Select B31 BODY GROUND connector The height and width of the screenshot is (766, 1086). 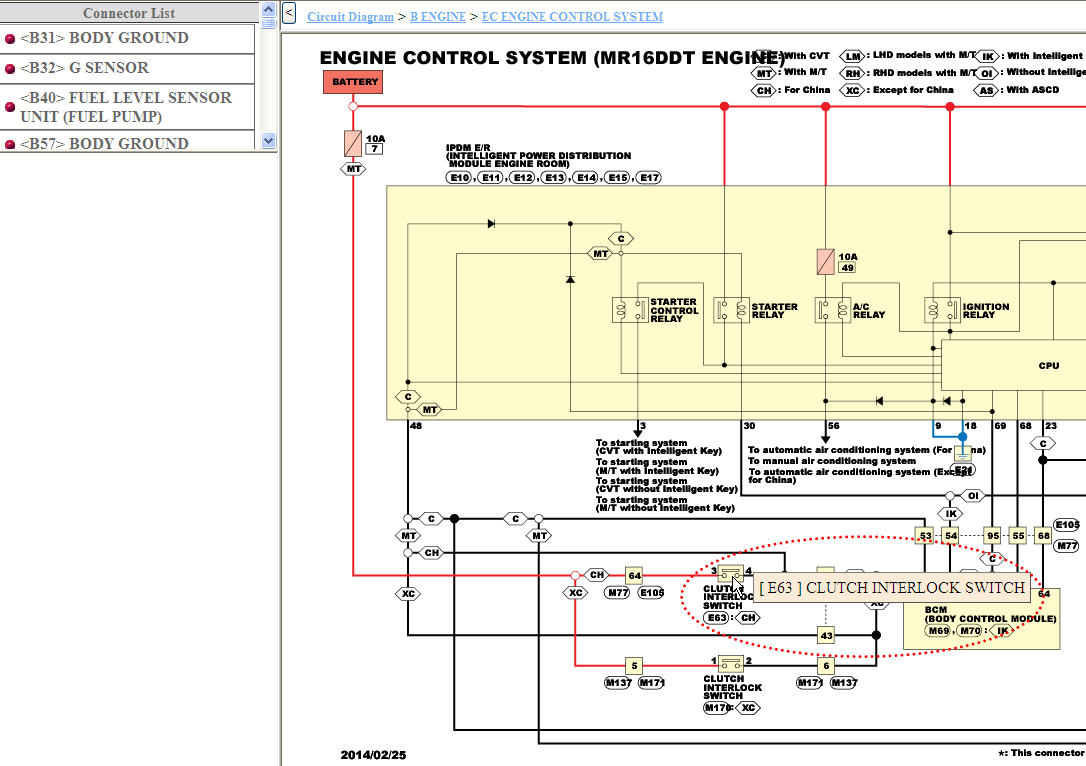127,38
